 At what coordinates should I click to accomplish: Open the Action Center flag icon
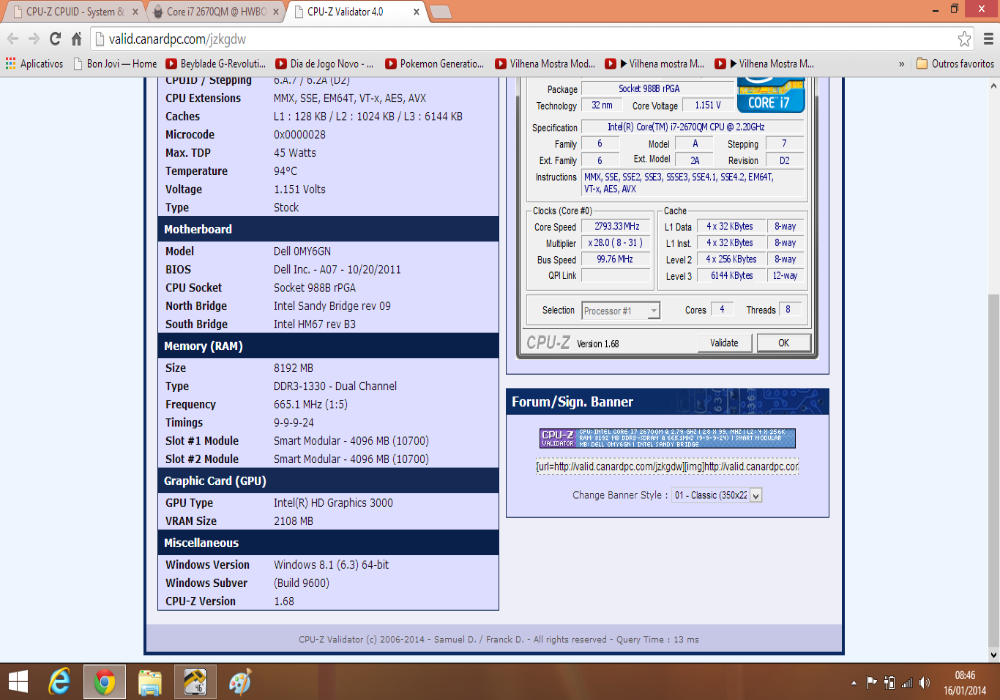tap(872, 683)
